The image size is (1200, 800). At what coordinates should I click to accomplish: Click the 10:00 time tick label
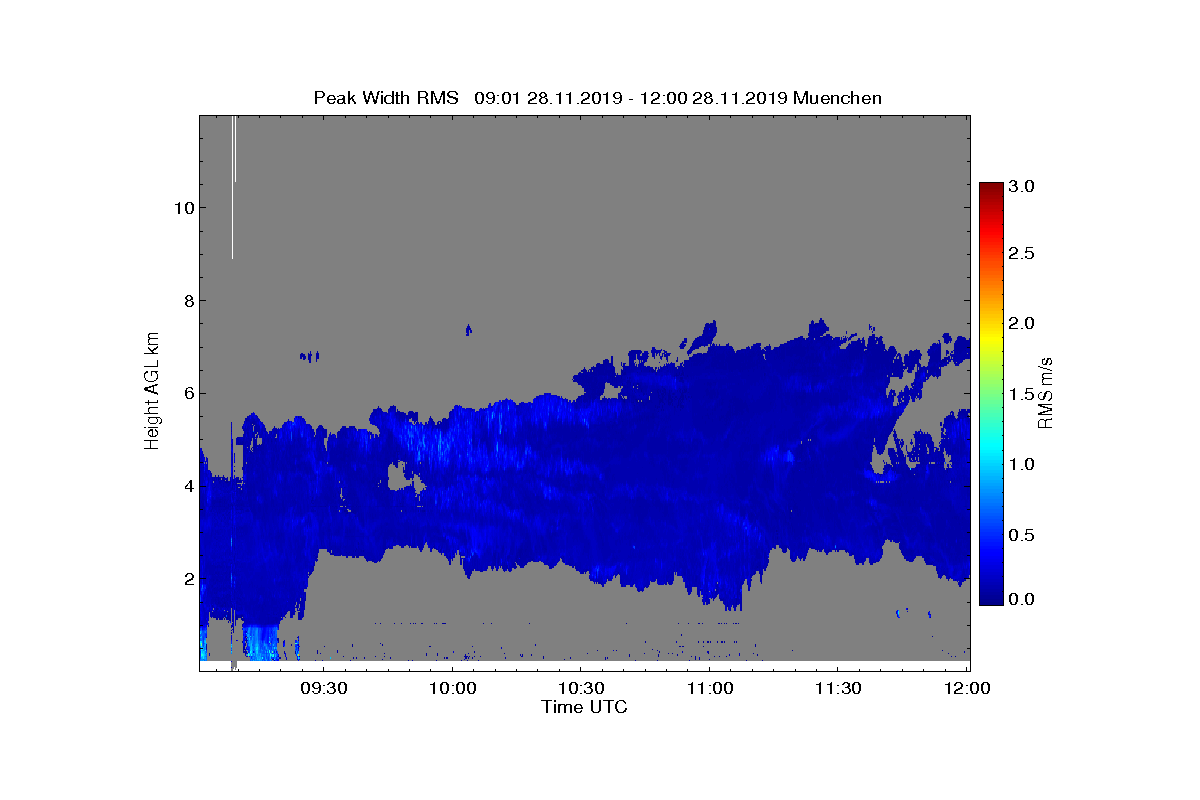click(452, 689)
